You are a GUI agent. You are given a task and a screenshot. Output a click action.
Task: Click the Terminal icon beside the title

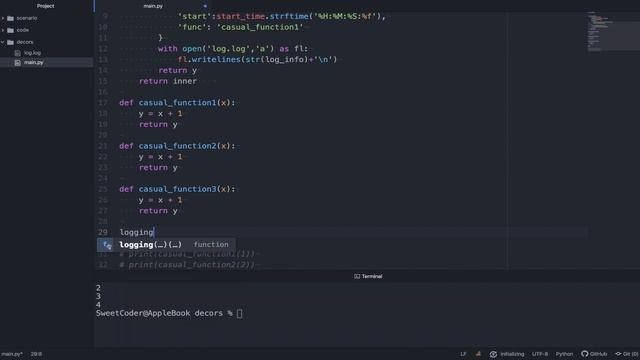click(357, 276)
